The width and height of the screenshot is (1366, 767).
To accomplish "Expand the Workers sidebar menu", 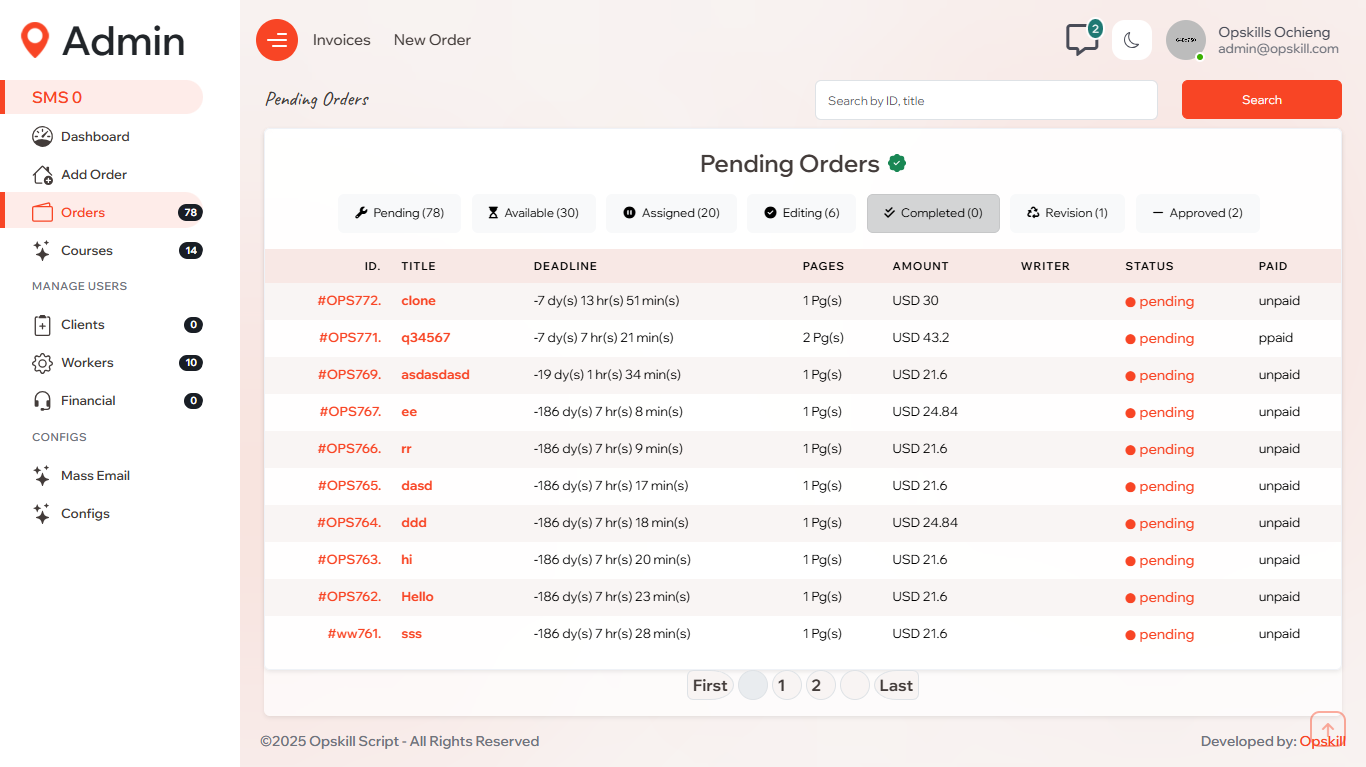I will tap(87, 363).
